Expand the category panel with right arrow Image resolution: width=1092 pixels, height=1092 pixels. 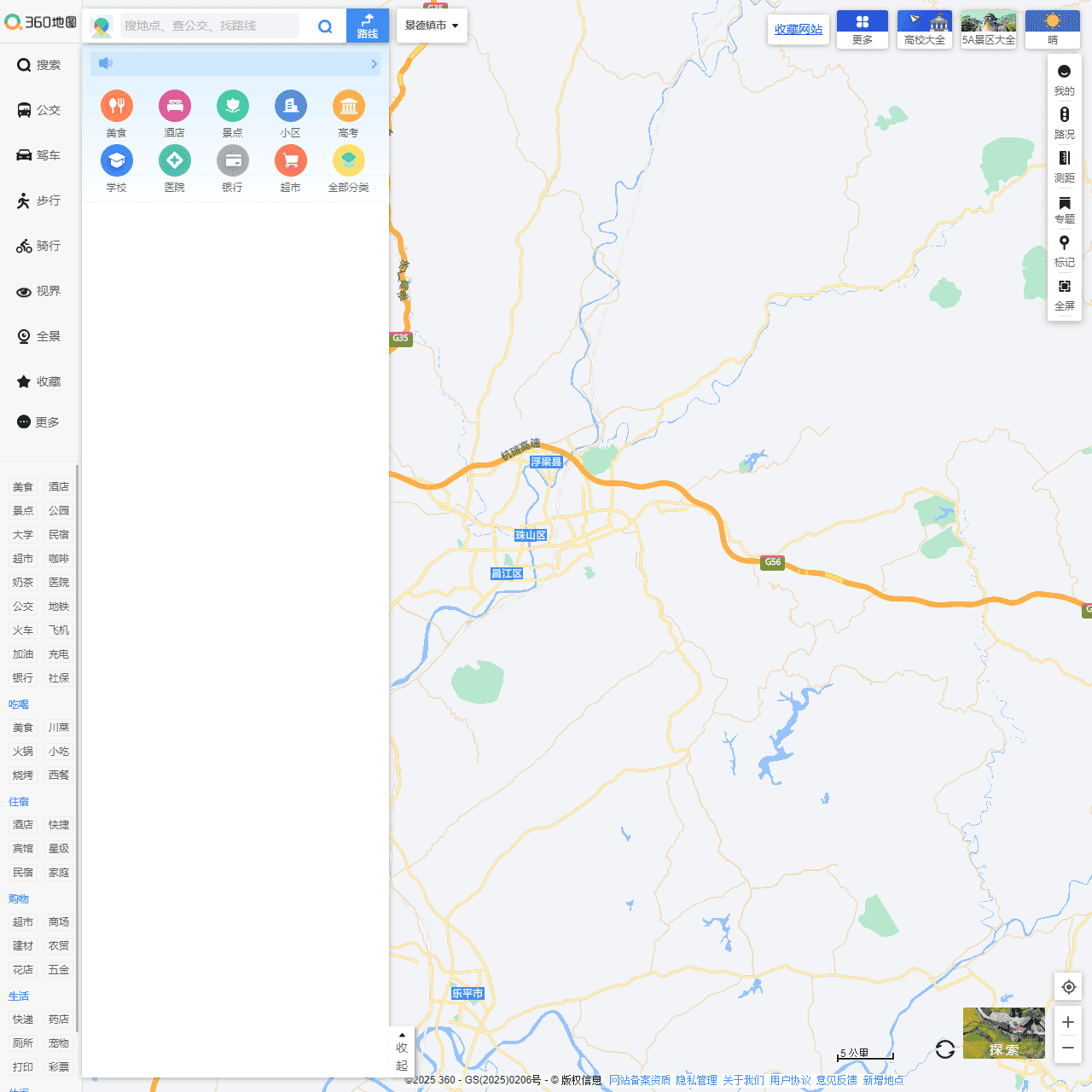[374, 63]
